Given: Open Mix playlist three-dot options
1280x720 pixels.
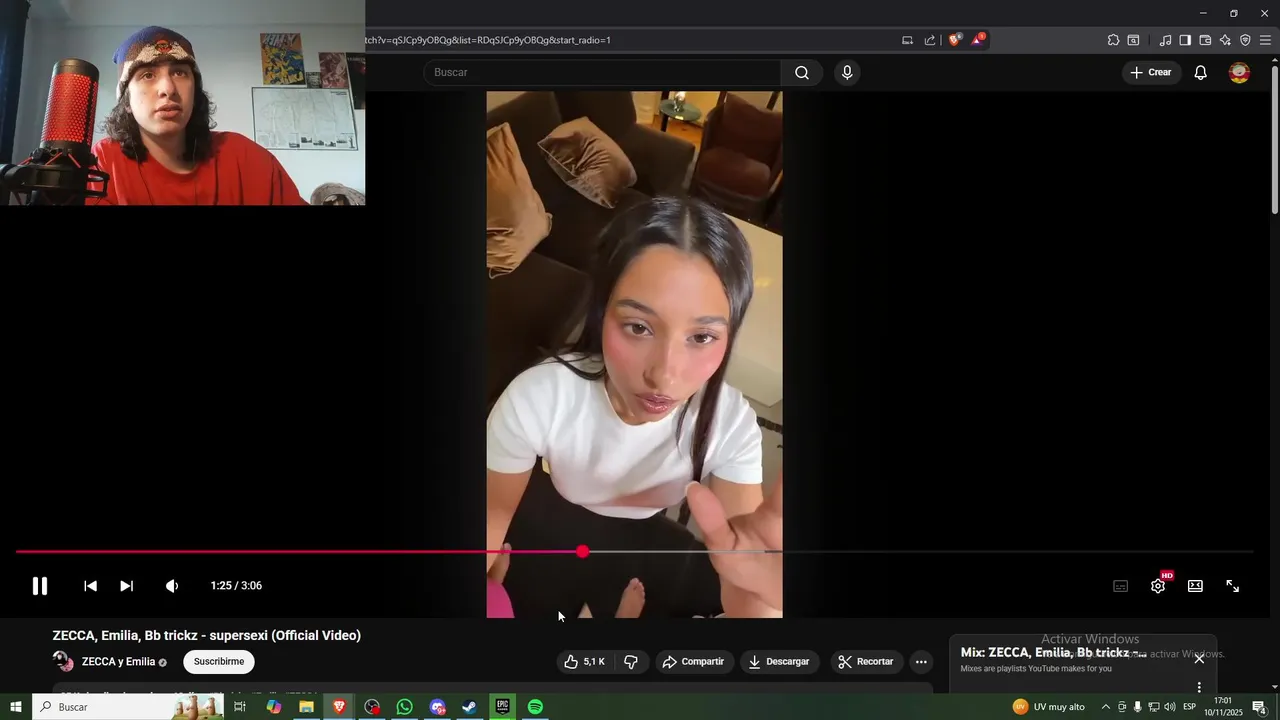Looking at the screenshot, I should [1199, 687].
